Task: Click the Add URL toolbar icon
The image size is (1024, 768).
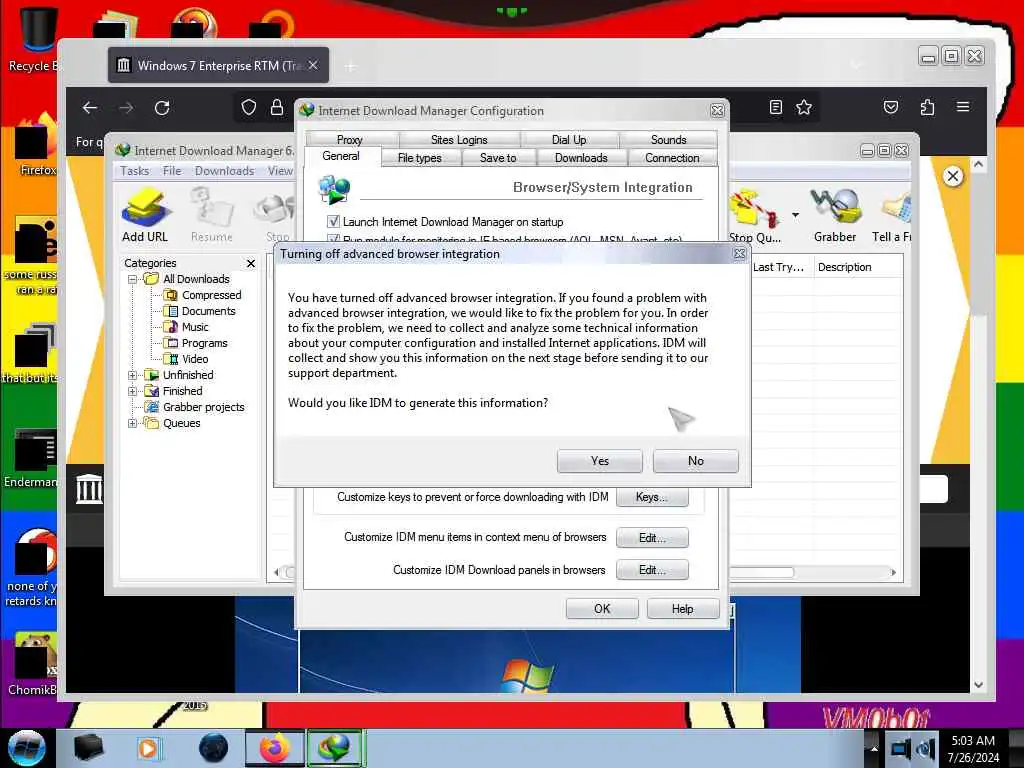Action: [x=145, y=216]
